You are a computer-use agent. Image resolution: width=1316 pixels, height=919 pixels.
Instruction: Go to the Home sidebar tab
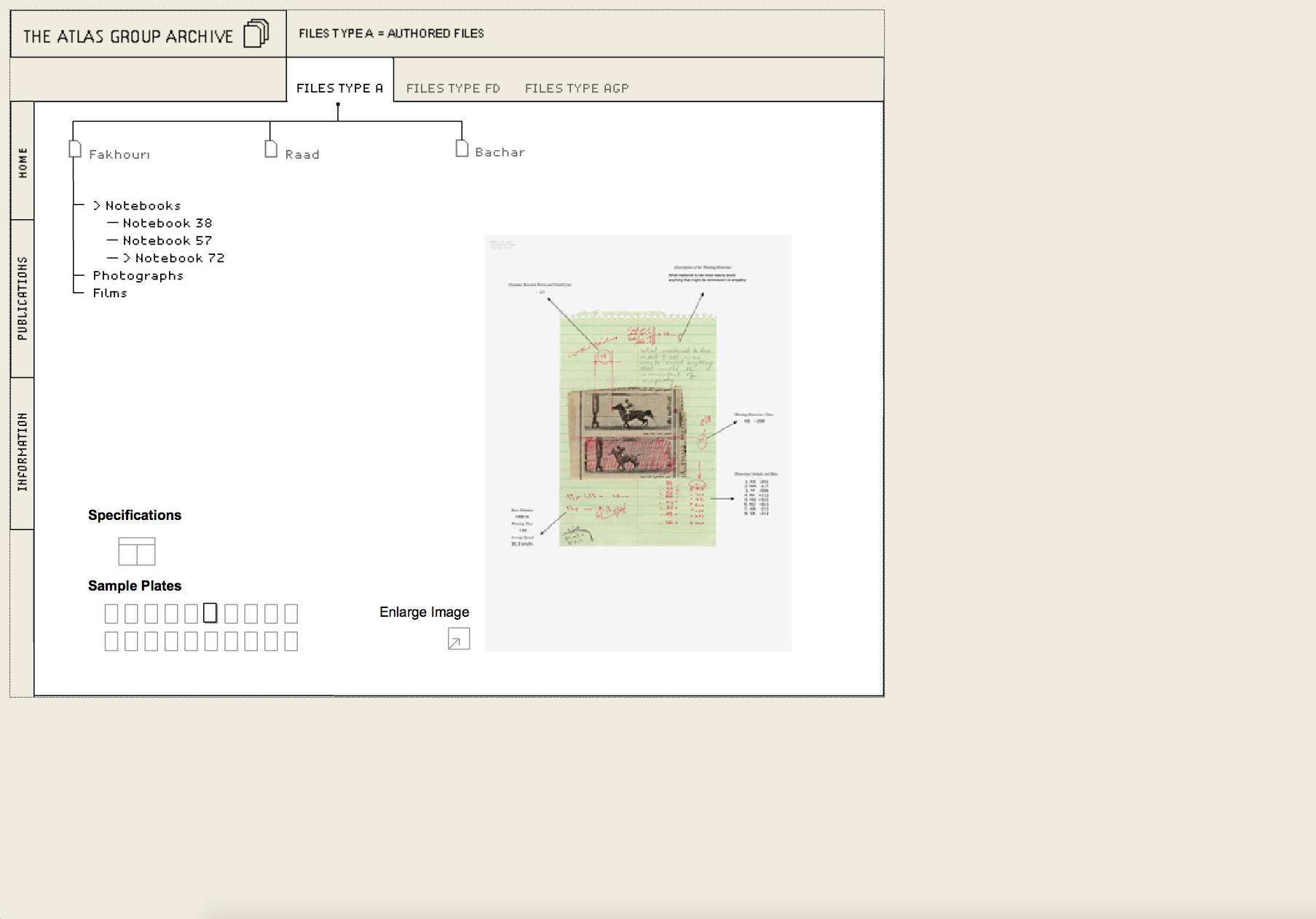click(23, 161)
